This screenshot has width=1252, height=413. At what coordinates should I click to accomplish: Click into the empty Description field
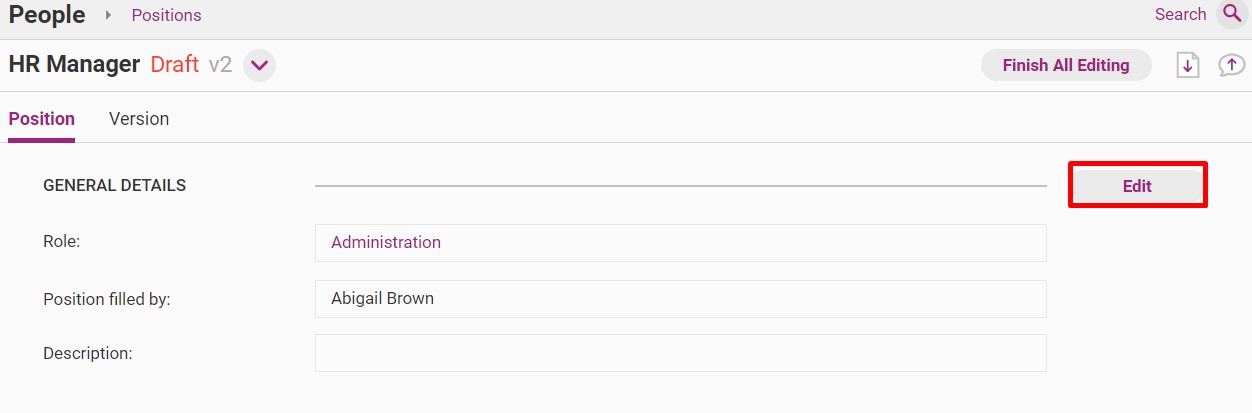(680, 353)
